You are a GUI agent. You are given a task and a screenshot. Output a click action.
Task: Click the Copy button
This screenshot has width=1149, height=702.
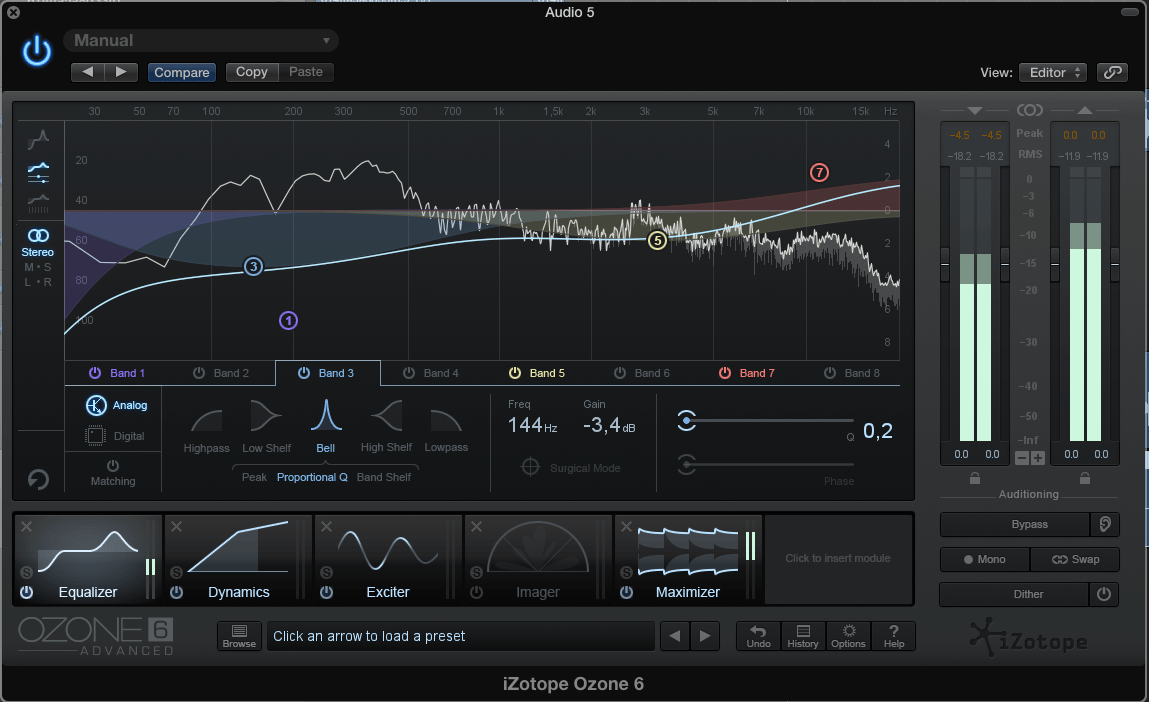pos(252,72)
